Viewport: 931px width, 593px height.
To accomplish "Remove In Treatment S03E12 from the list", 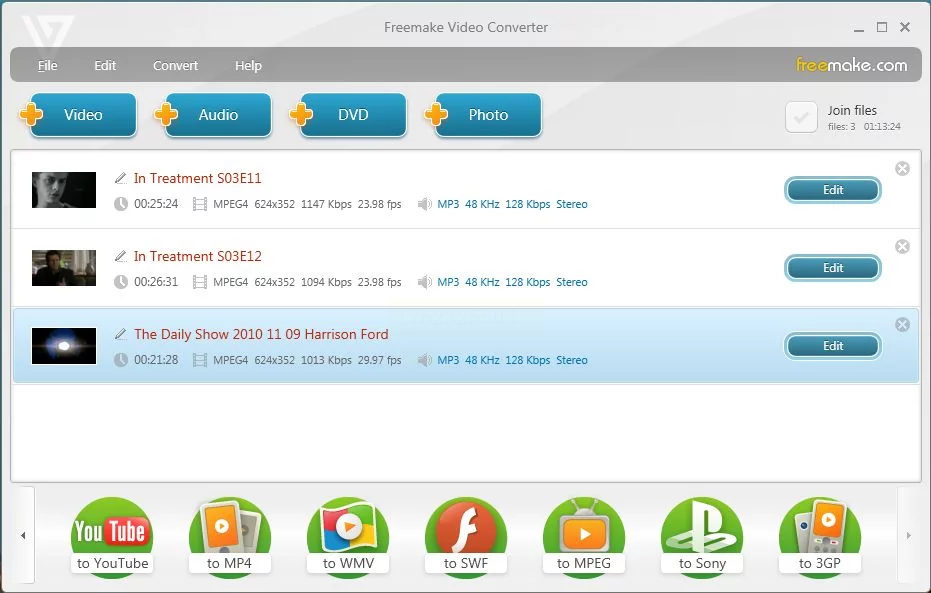I will tap(902, 246).
